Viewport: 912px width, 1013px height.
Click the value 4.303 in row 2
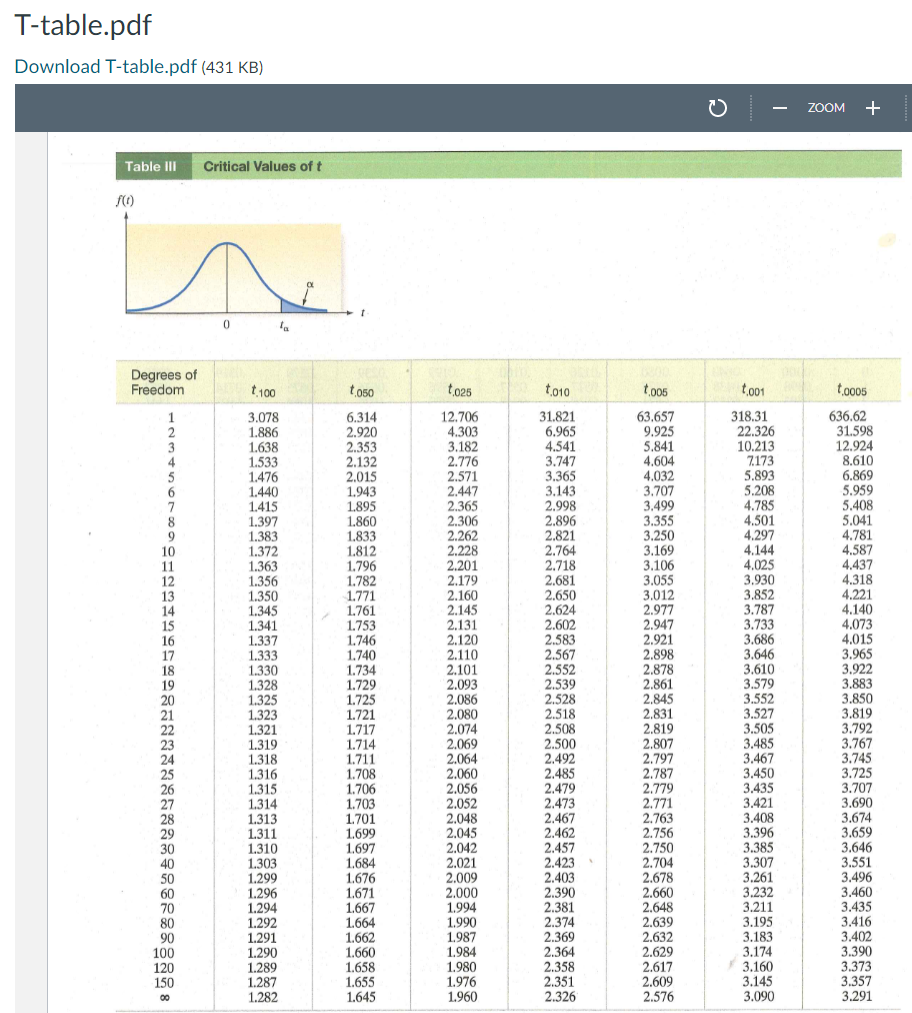(463, 432)
